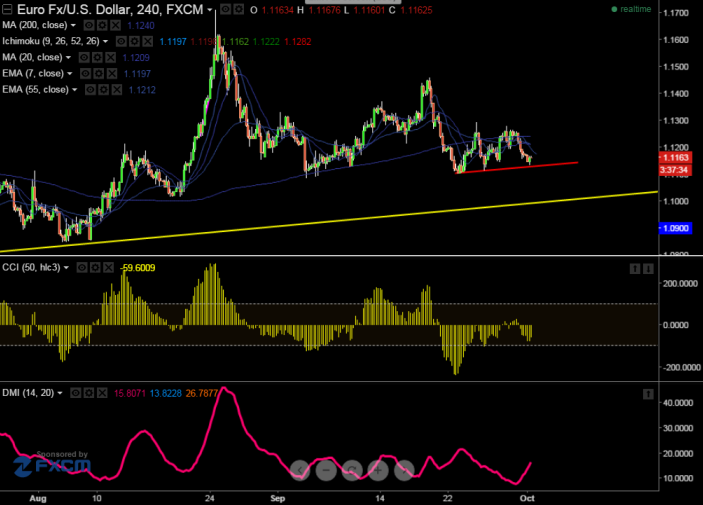Reset chart view with circular button
This screenshot has height=505, width=703.
point(352,470)
